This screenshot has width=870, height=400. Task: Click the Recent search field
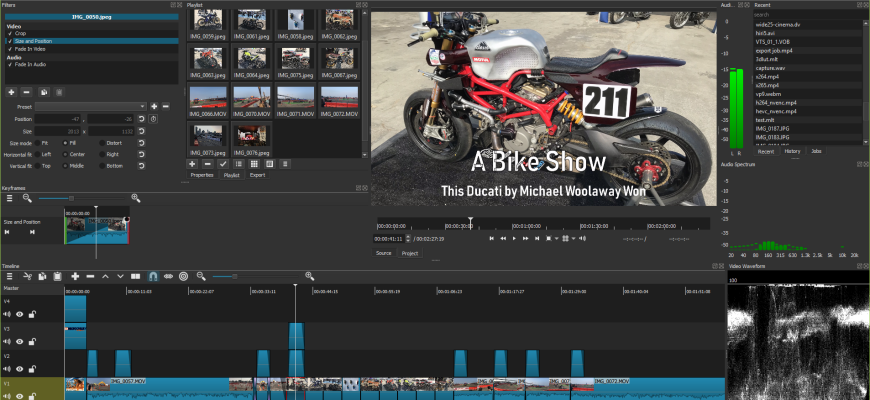tap(808, 15)
